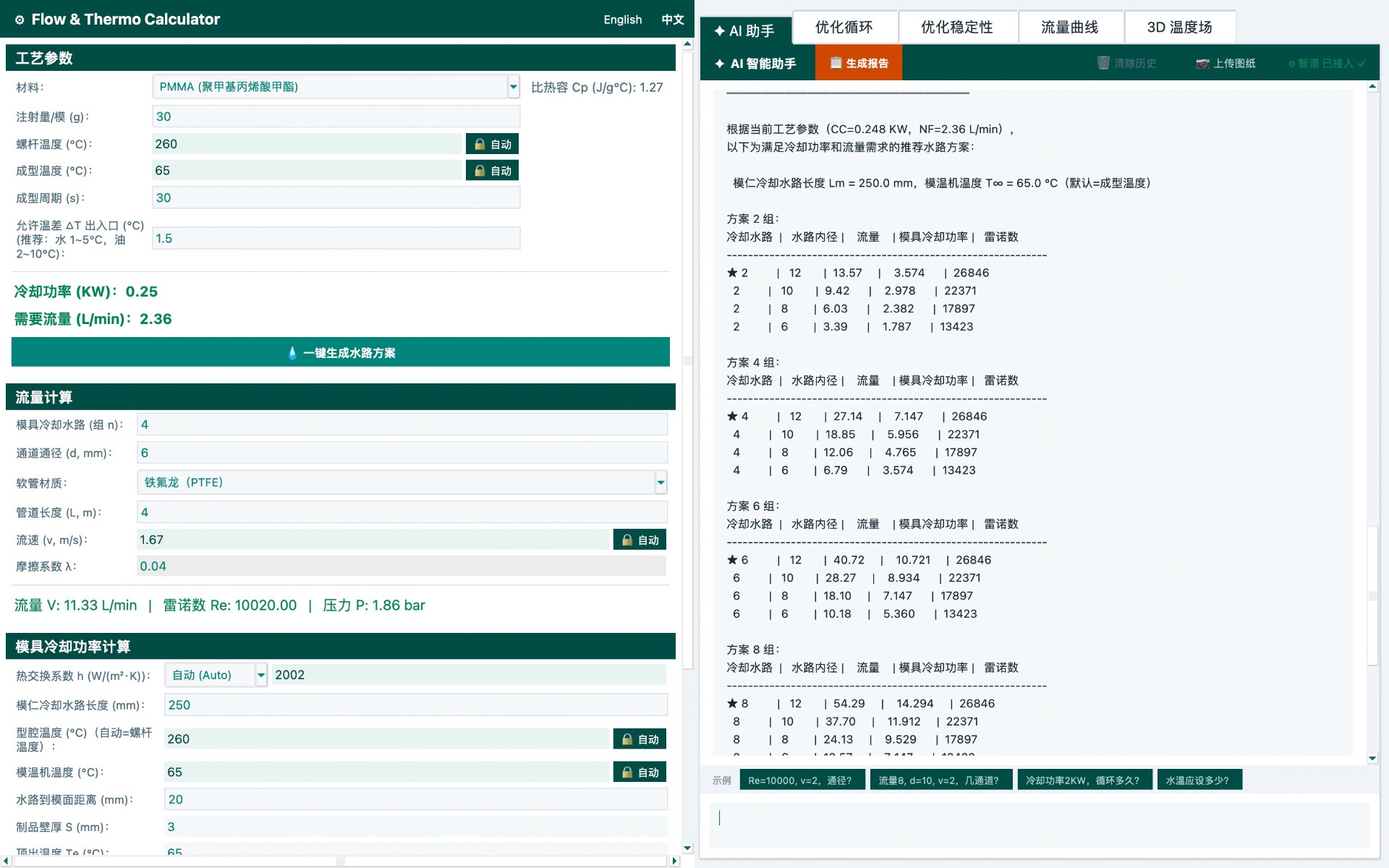The height and width of the screenshot is (868, 1389).
Task: Click 一键生成水路方案 button
Action: click(x=341, y=352)
